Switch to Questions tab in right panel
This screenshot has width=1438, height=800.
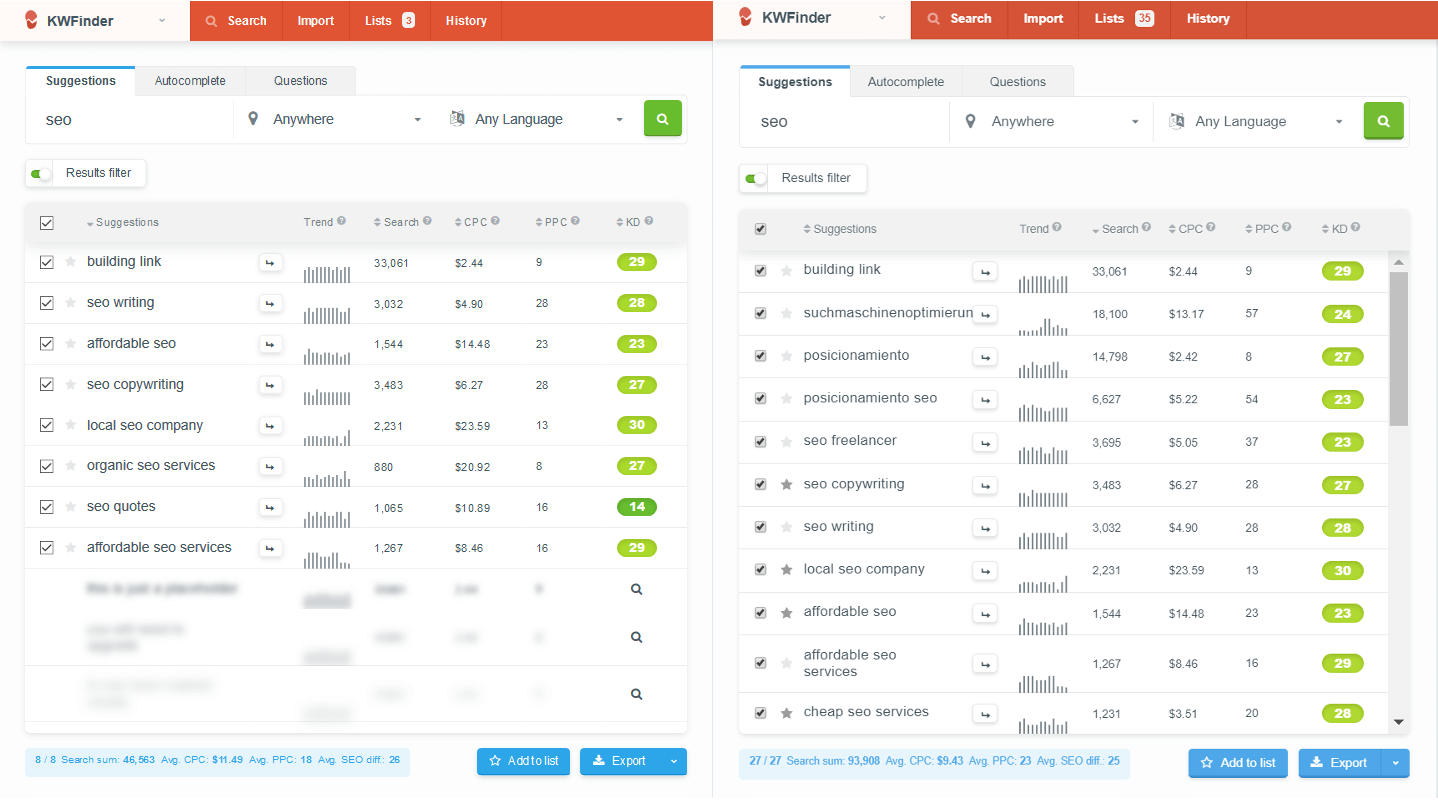tap(1018, 82)
